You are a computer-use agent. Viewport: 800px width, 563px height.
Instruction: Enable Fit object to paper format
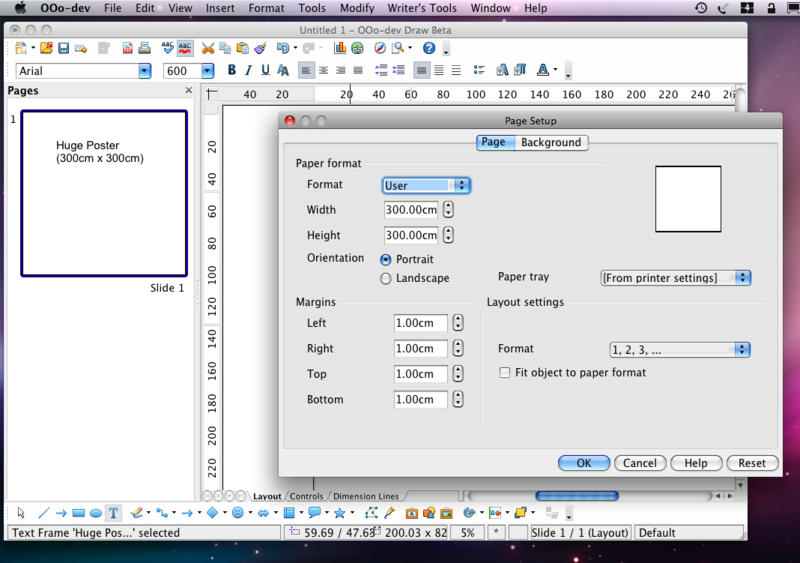505,373
